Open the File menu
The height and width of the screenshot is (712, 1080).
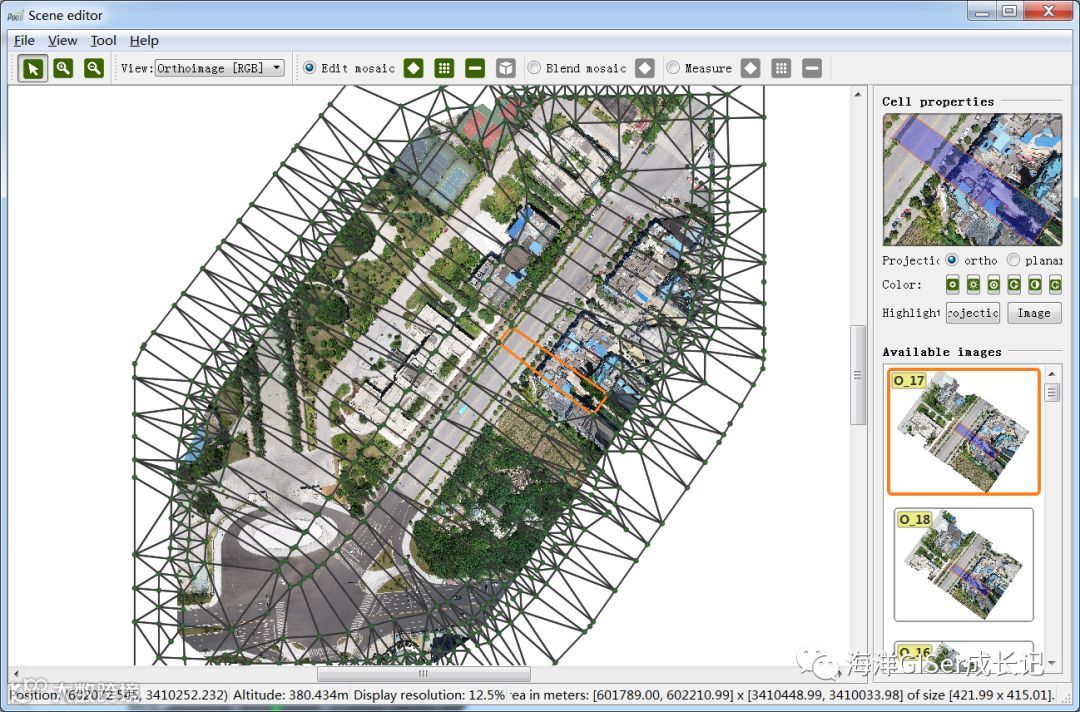(x=24, y=41)
